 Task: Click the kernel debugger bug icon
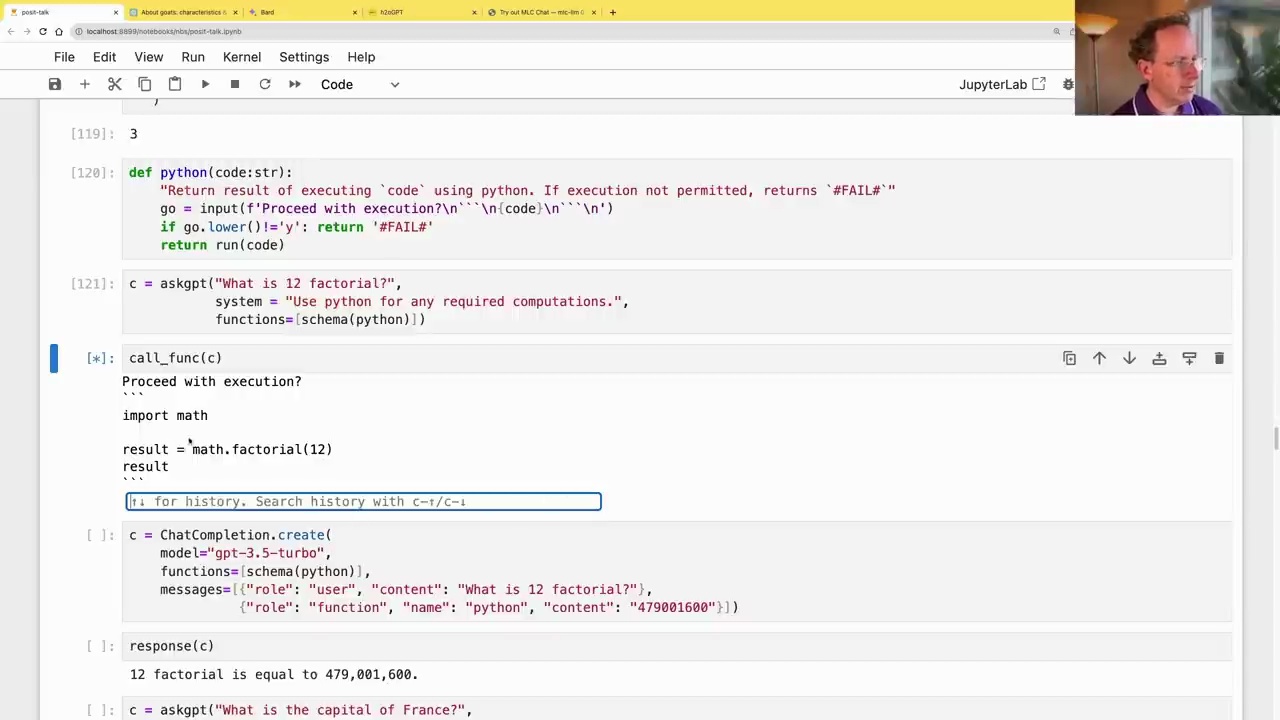point(1068,84)
